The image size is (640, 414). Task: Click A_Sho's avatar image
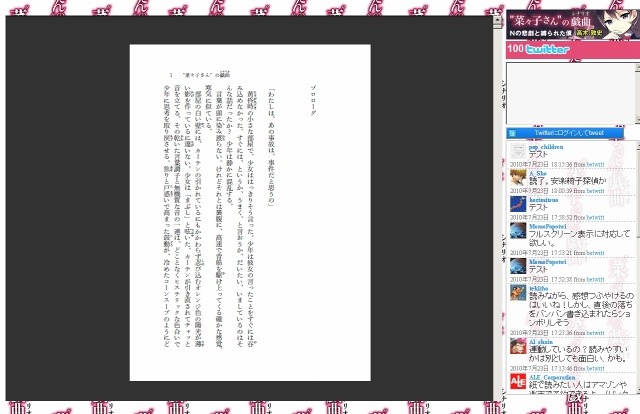pos(518,178)
